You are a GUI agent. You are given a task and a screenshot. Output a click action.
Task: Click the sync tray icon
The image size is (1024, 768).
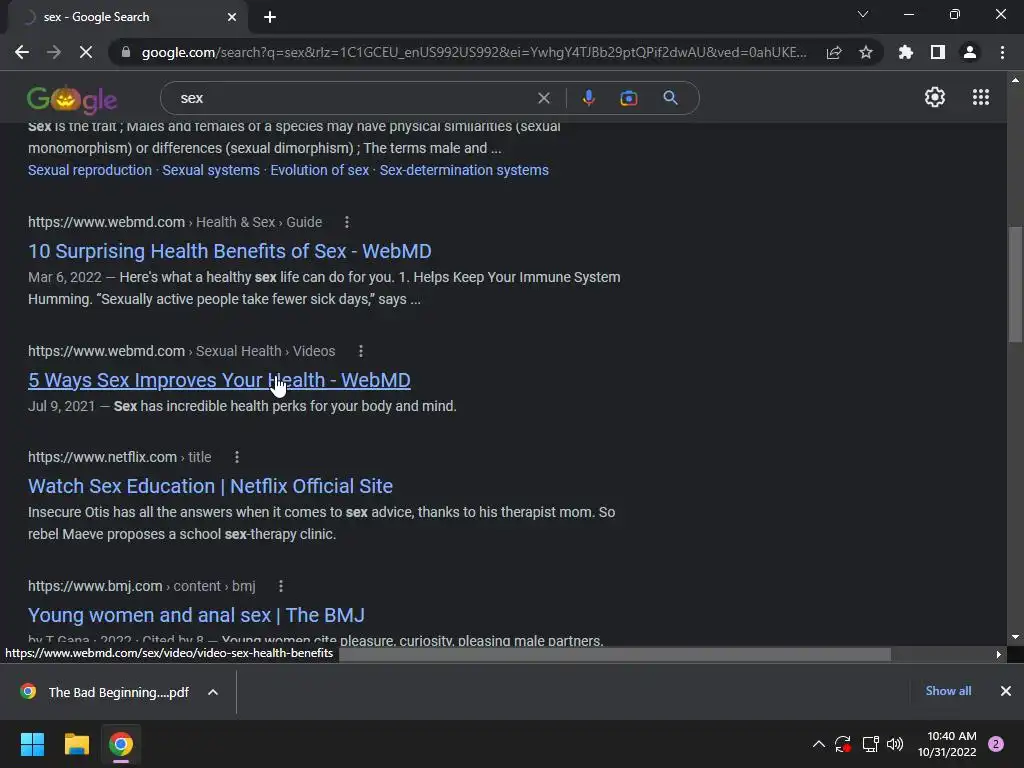843,744
